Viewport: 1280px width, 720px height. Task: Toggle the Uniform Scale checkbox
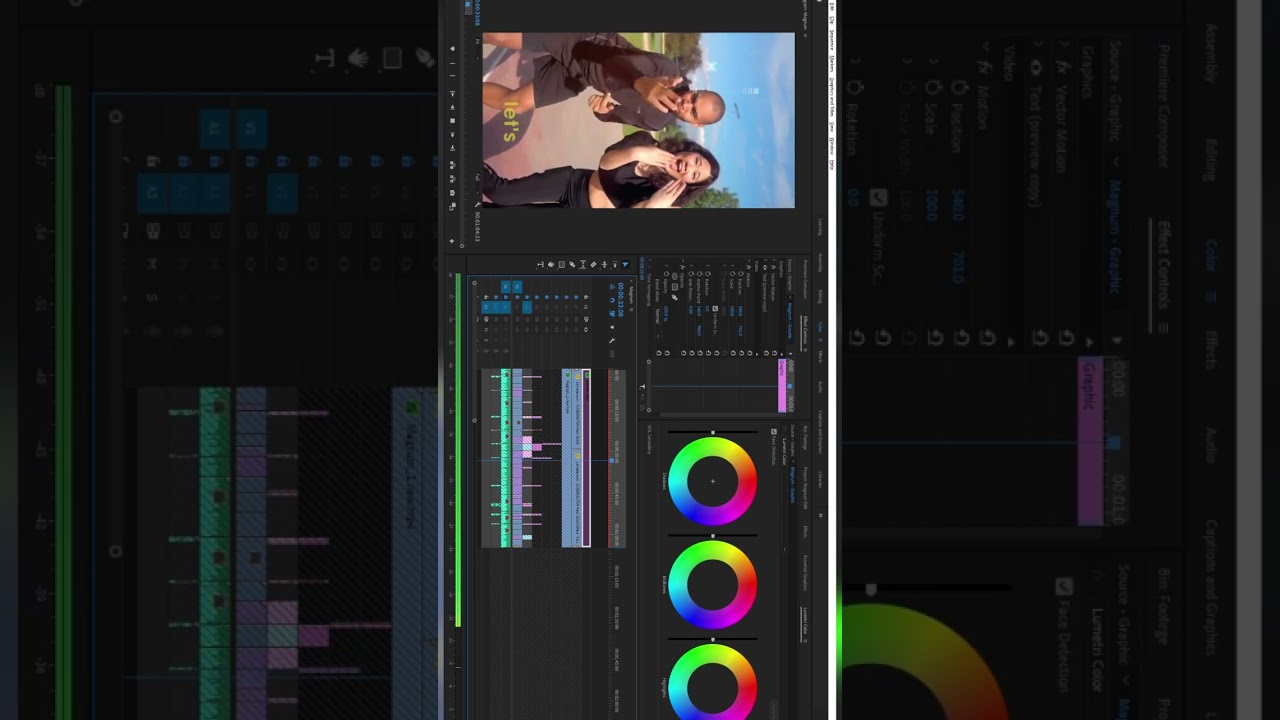[x=715, y=309]
